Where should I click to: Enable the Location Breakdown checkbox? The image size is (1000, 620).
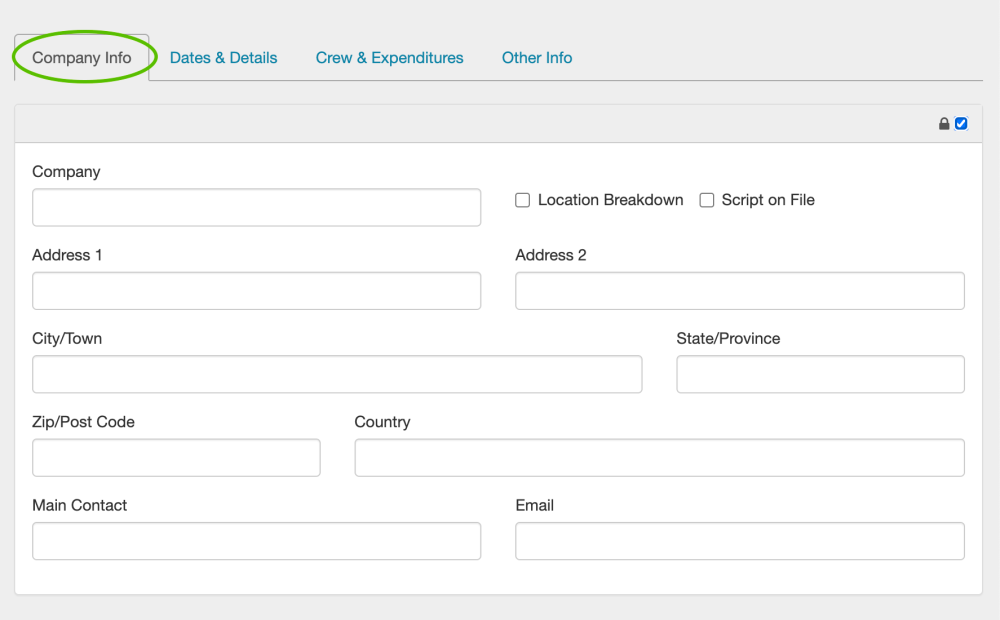522,200
